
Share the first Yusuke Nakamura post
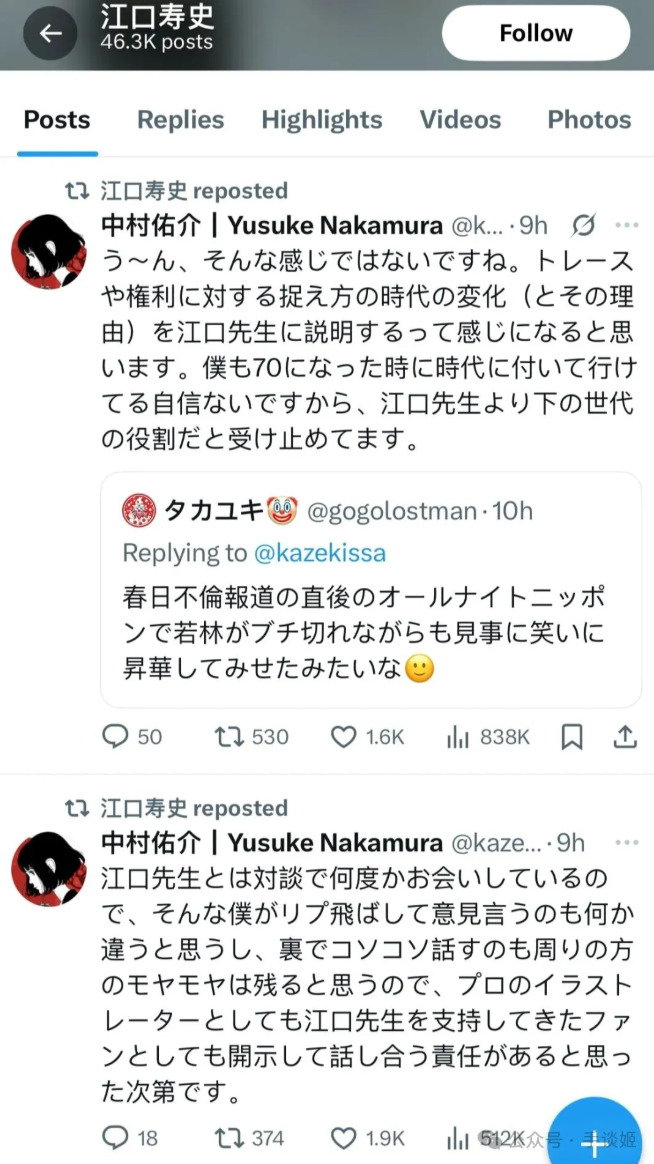pos(625,737)
